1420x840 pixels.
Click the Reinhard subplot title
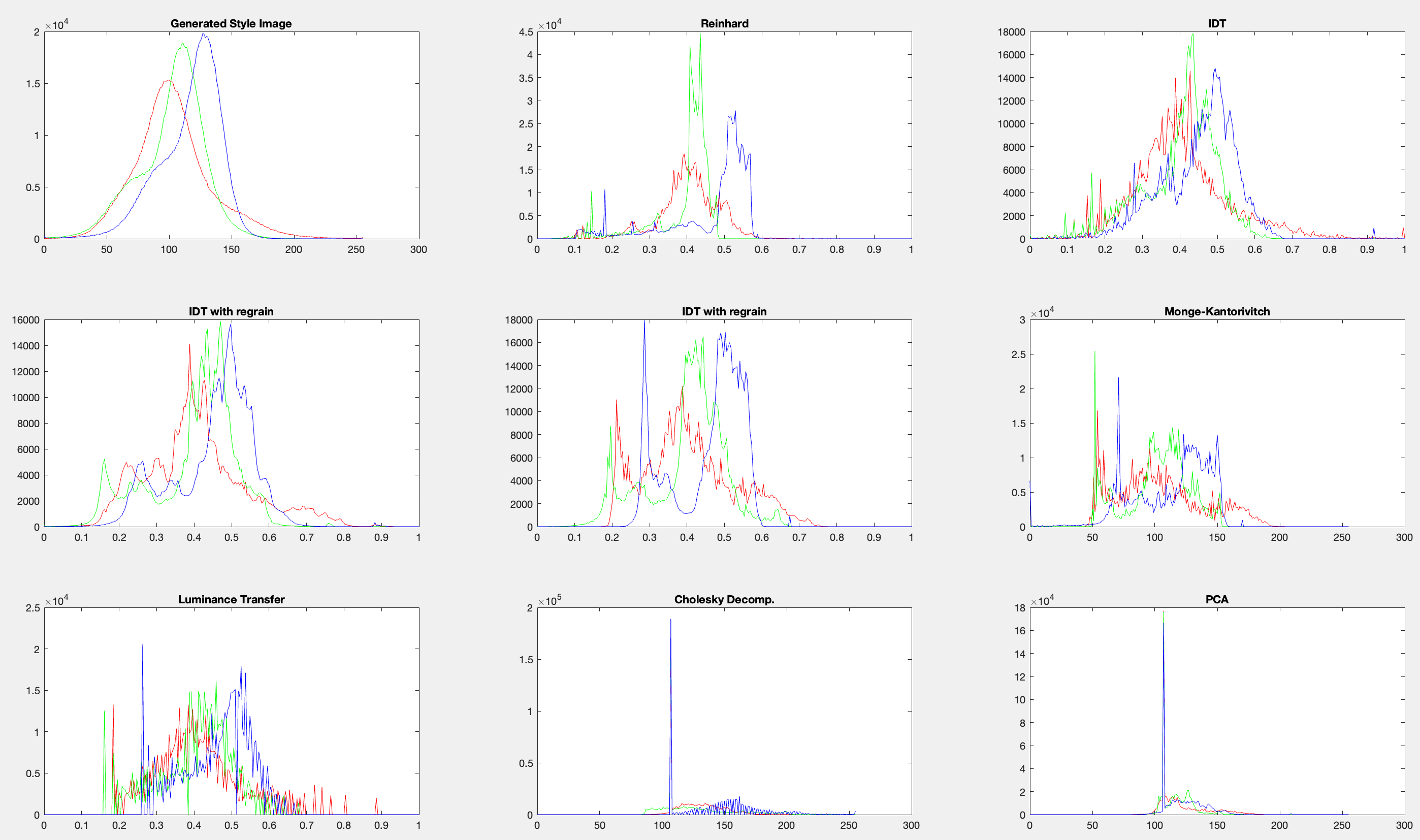(x=724, y=23)
